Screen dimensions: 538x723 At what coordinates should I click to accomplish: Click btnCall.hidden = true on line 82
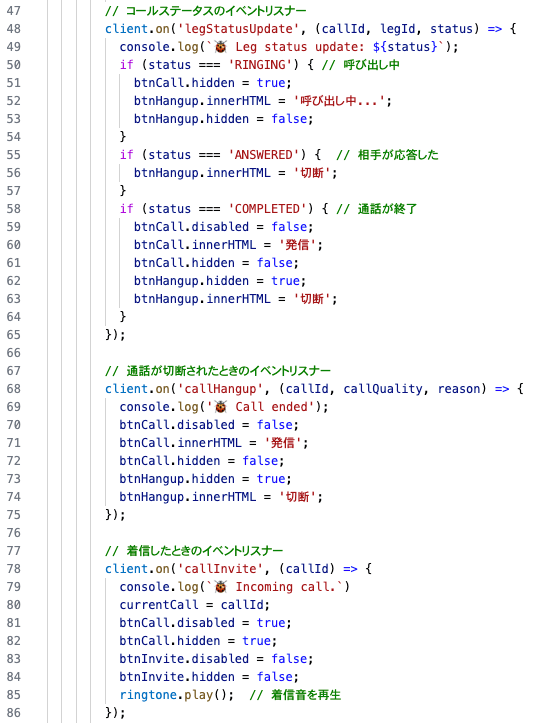[198, 640]
